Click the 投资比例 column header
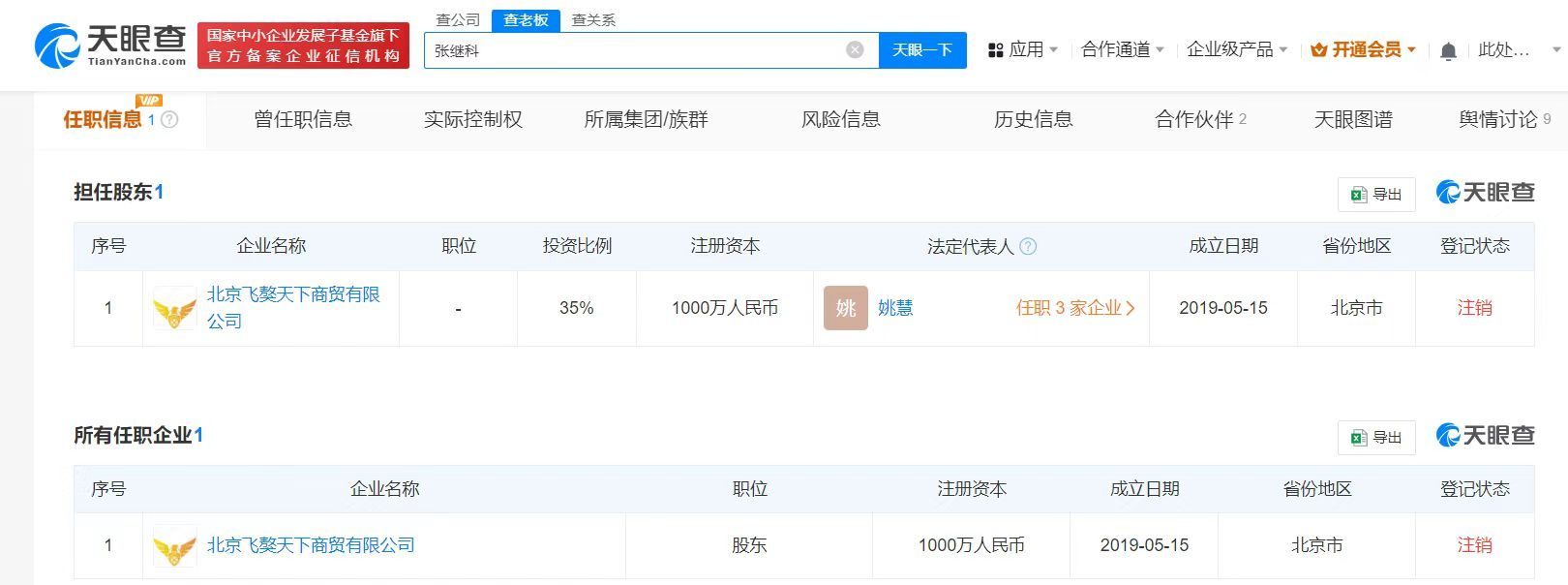 click(x=577, y=246)
